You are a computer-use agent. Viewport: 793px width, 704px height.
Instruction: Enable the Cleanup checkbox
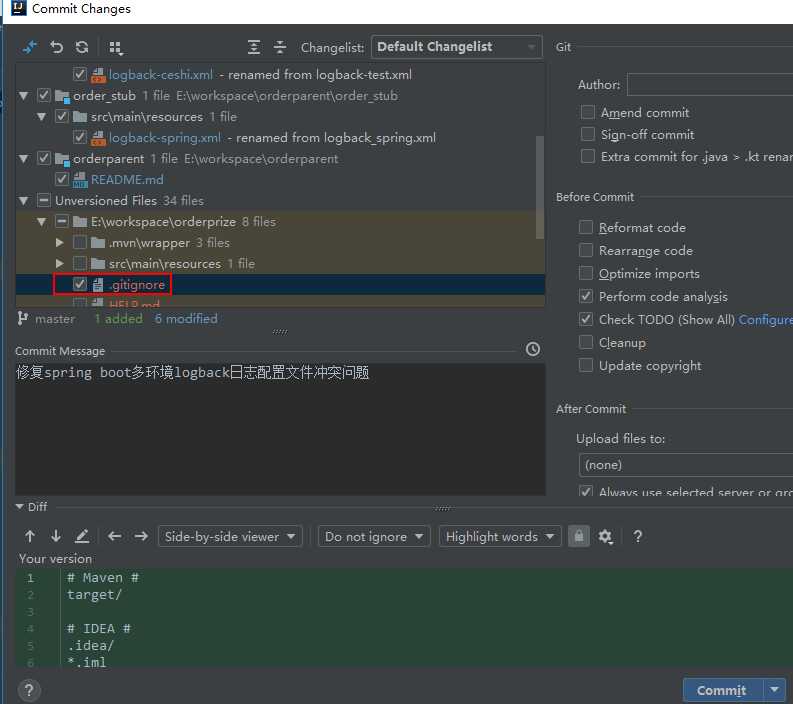(586, 342)
